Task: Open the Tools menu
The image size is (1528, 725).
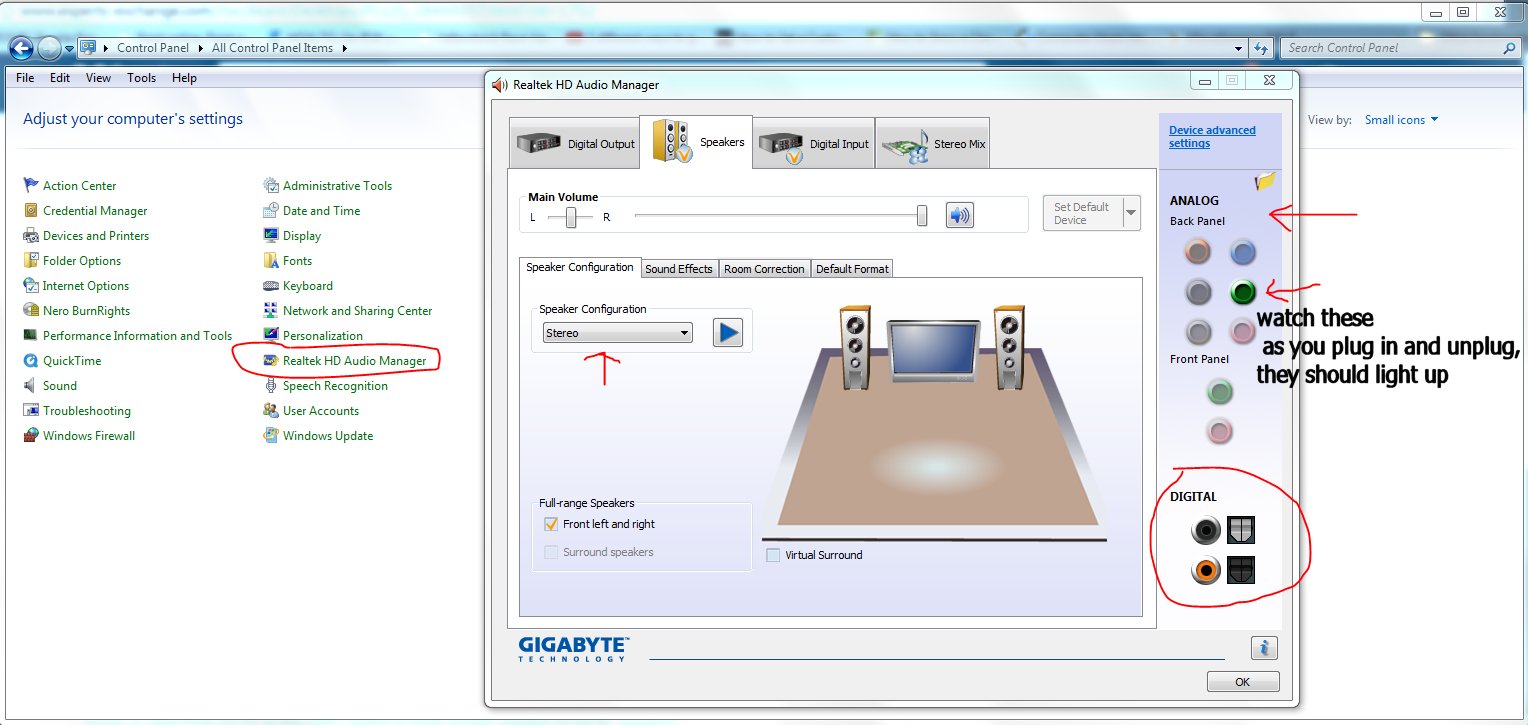Action: tap(141, 78)
